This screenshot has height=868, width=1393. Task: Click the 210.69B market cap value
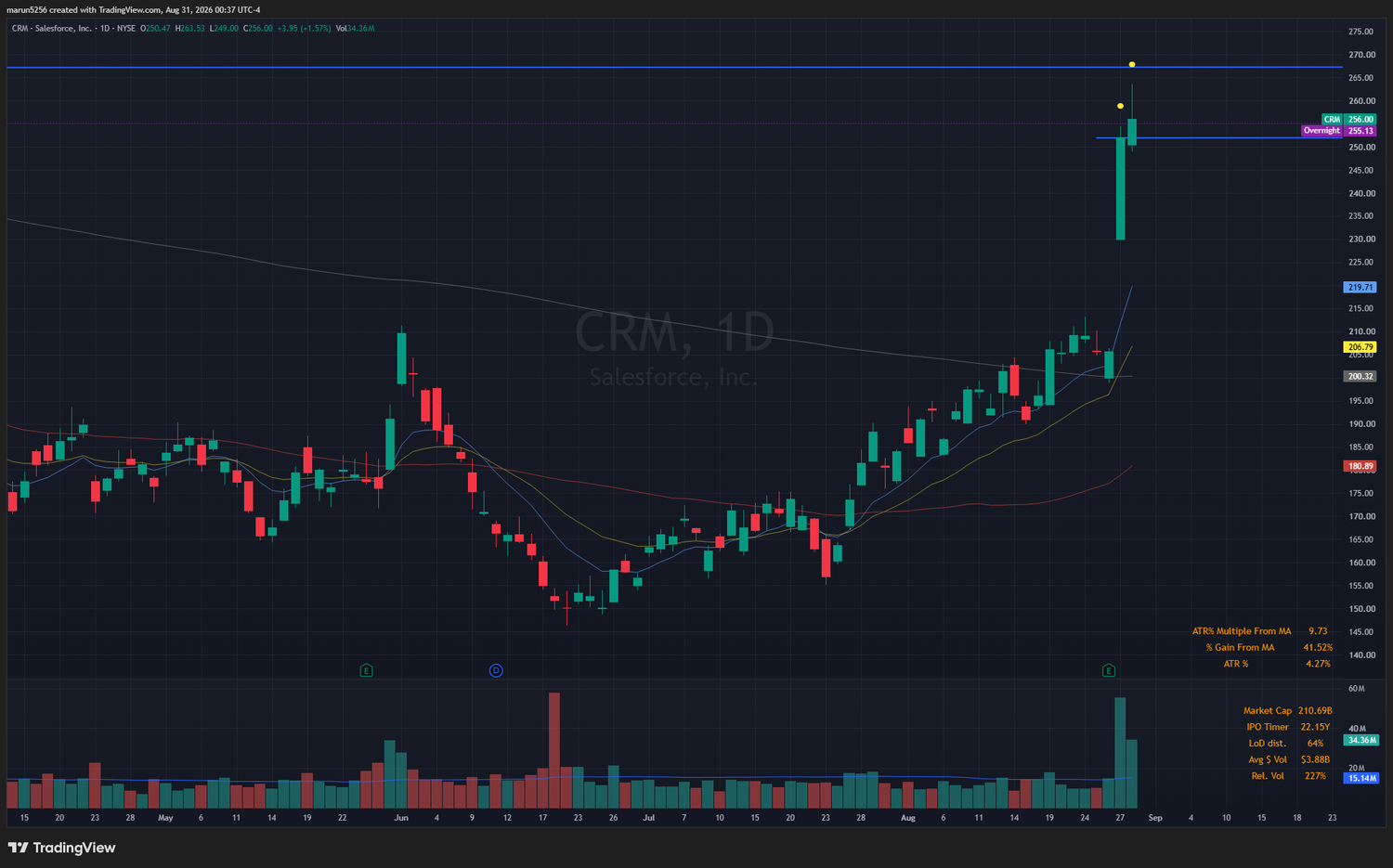tap(1315, 711)
